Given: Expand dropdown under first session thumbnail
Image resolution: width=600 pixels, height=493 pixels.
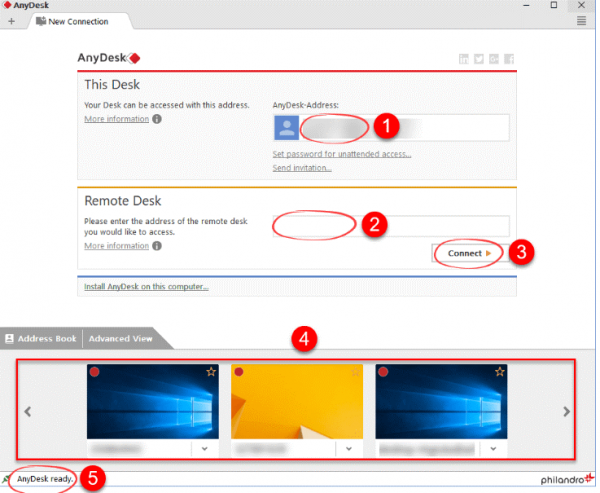Looking at the screenshot, I should [205, 449].
